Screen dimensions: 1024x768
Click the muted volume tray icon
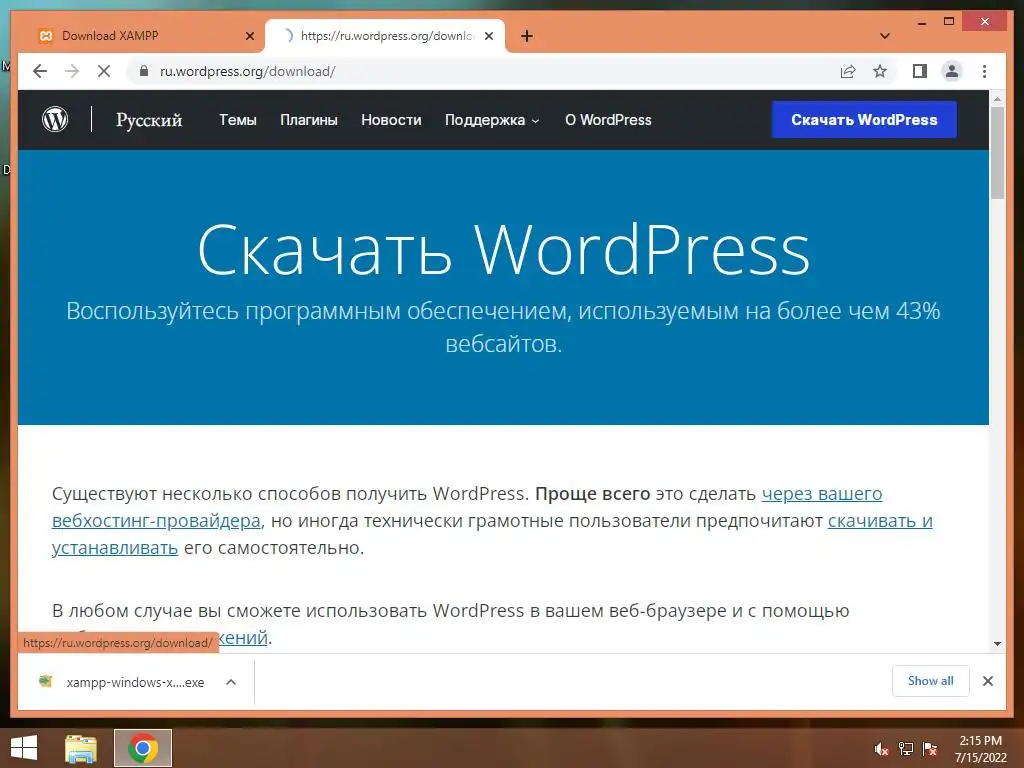tap(881, 748)
